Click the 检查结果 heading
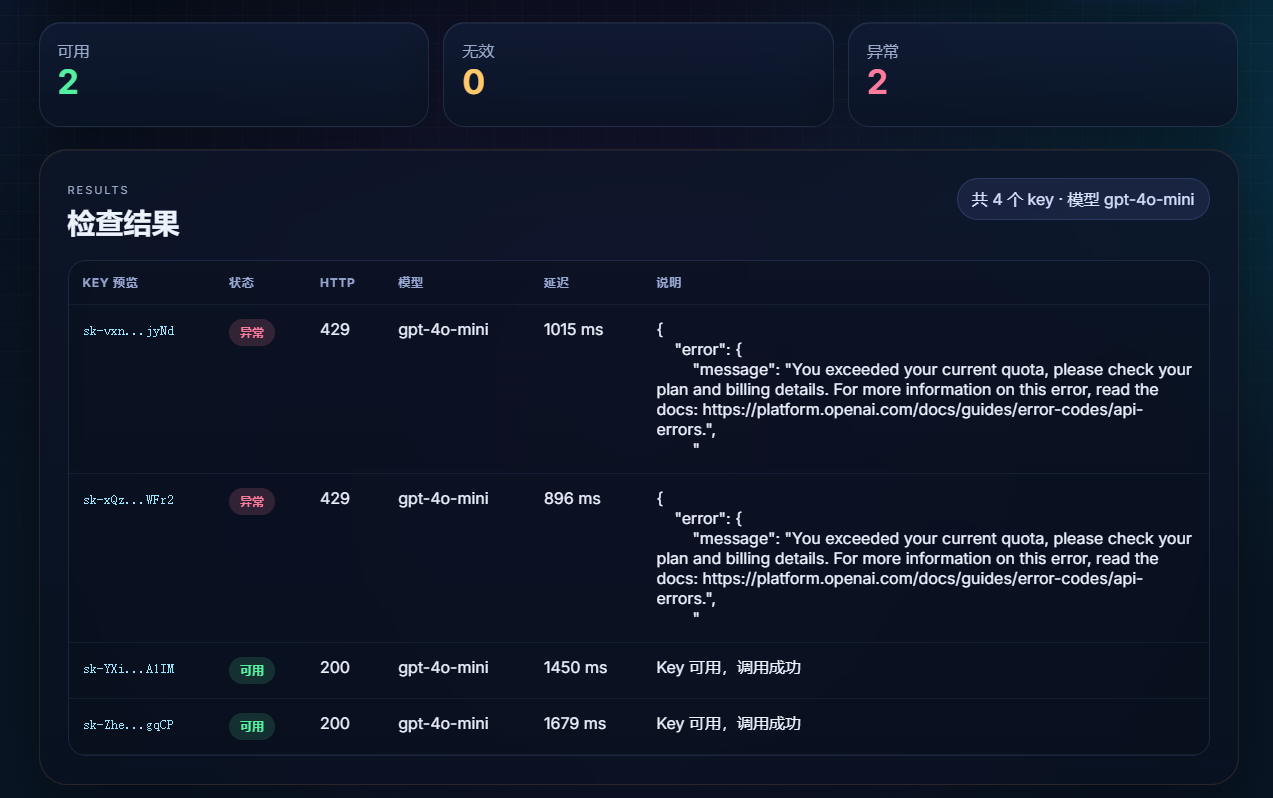Screen dimensions: 1273x798 [123, 224]
